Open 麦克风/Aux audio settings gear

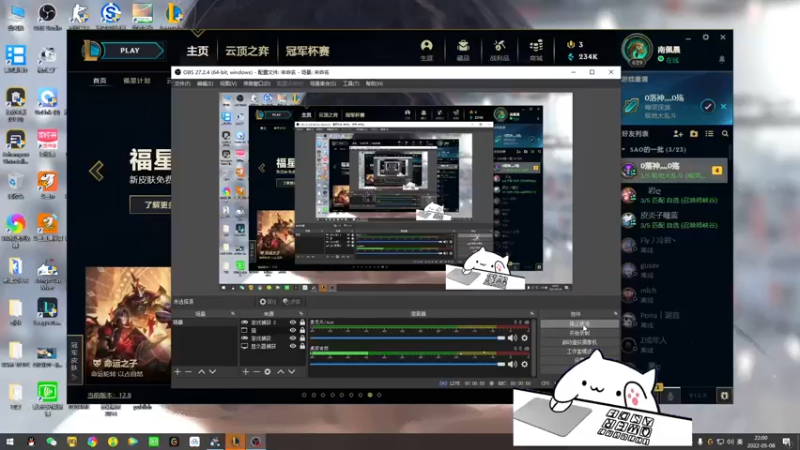[x=524, y=338]
